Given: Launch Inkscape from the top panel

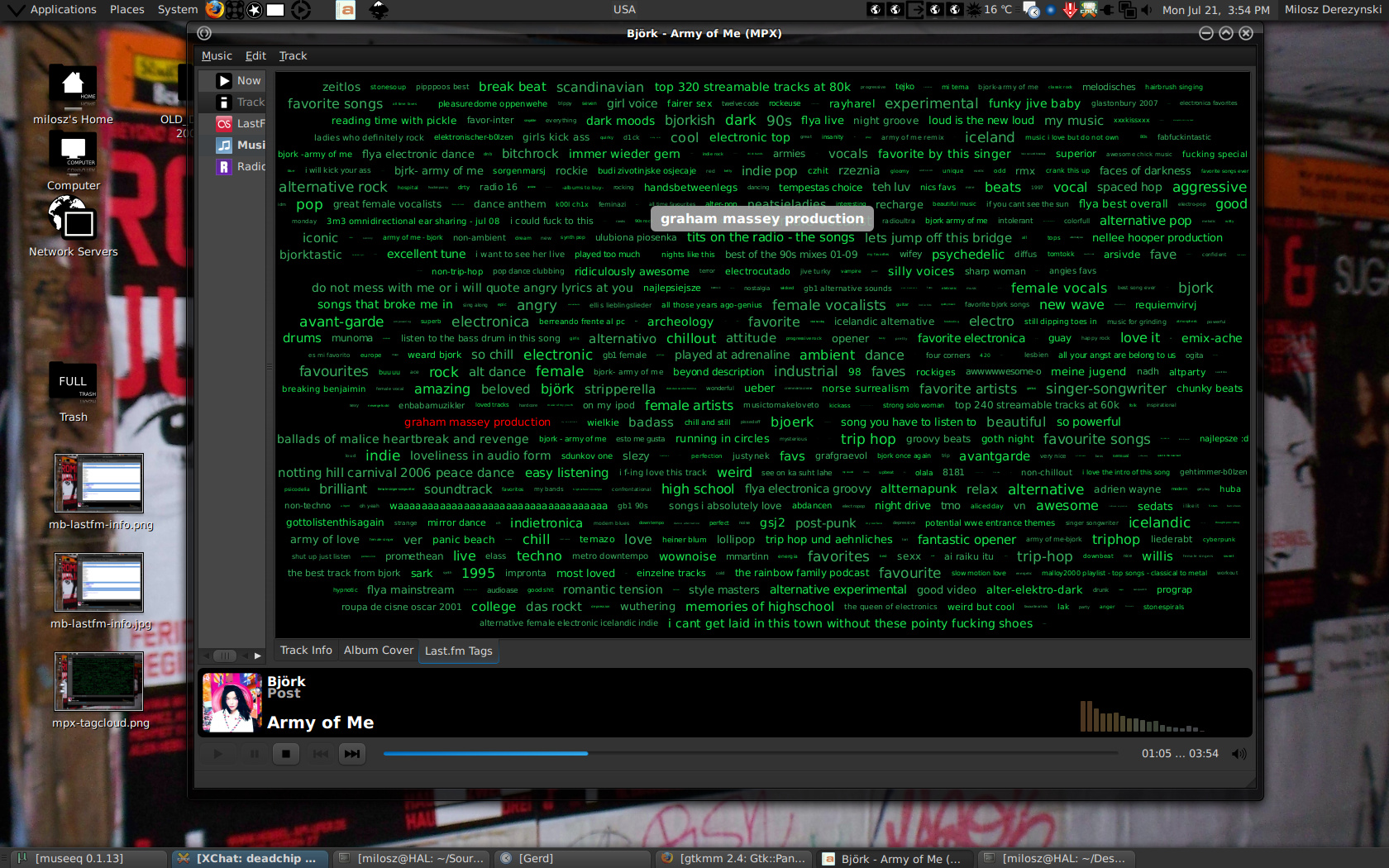Looking at the screenshot, I should pos(379,10).
